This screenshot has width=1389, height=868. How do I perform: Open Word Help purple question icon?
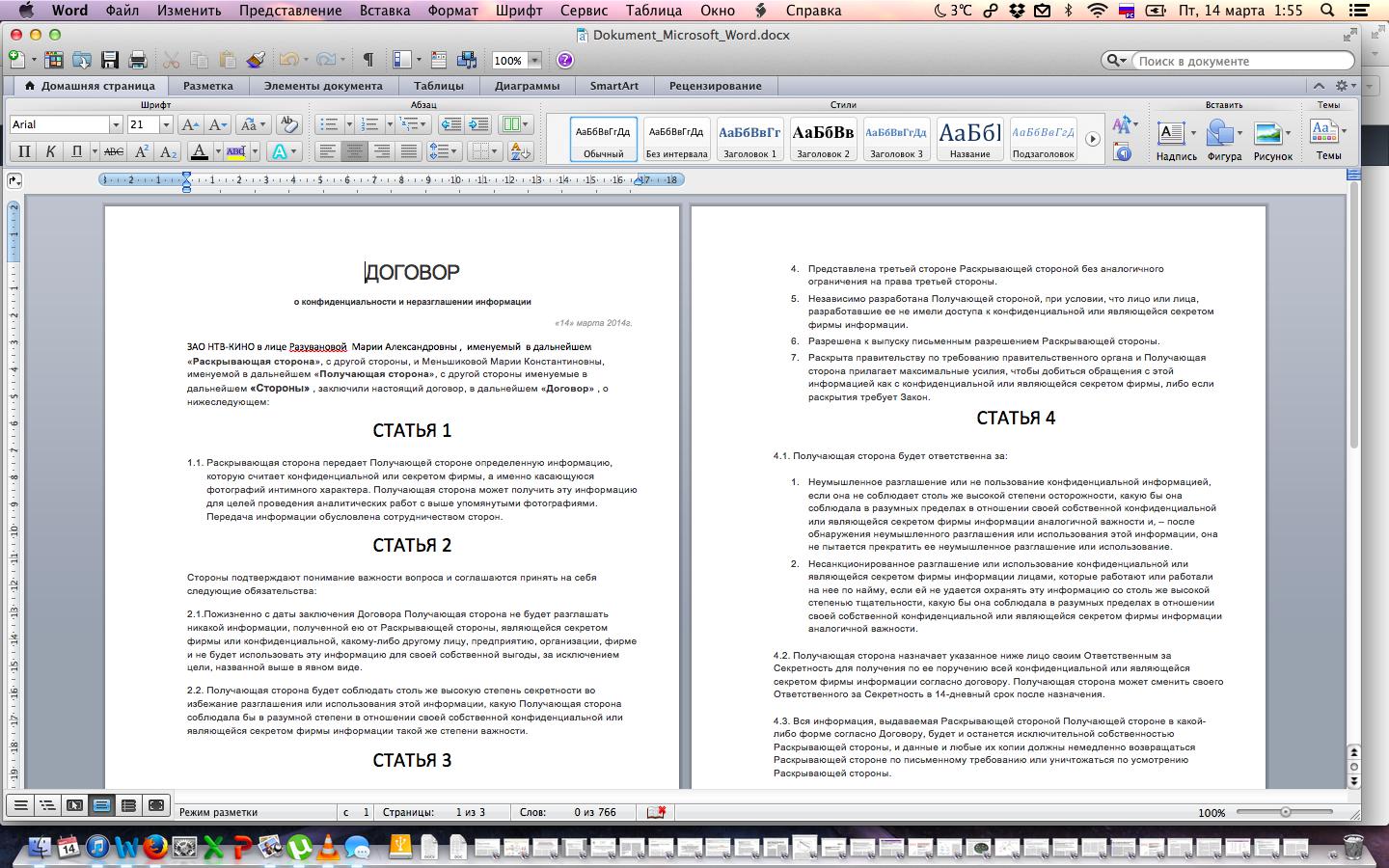pos(565,60)
